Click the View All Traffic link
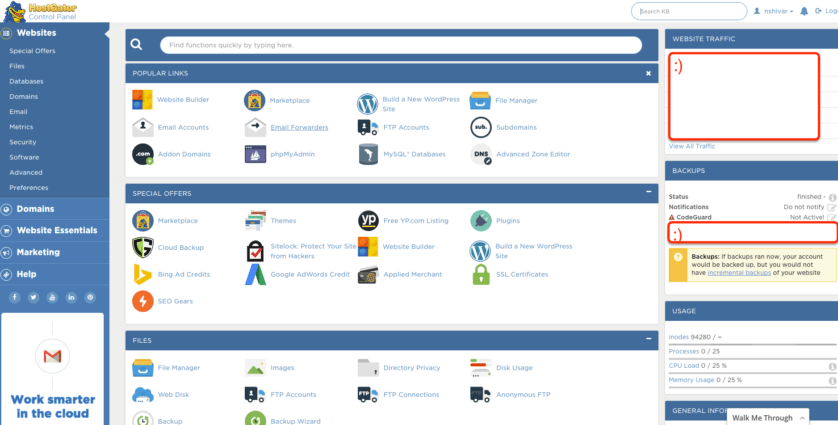 point(692,146)
